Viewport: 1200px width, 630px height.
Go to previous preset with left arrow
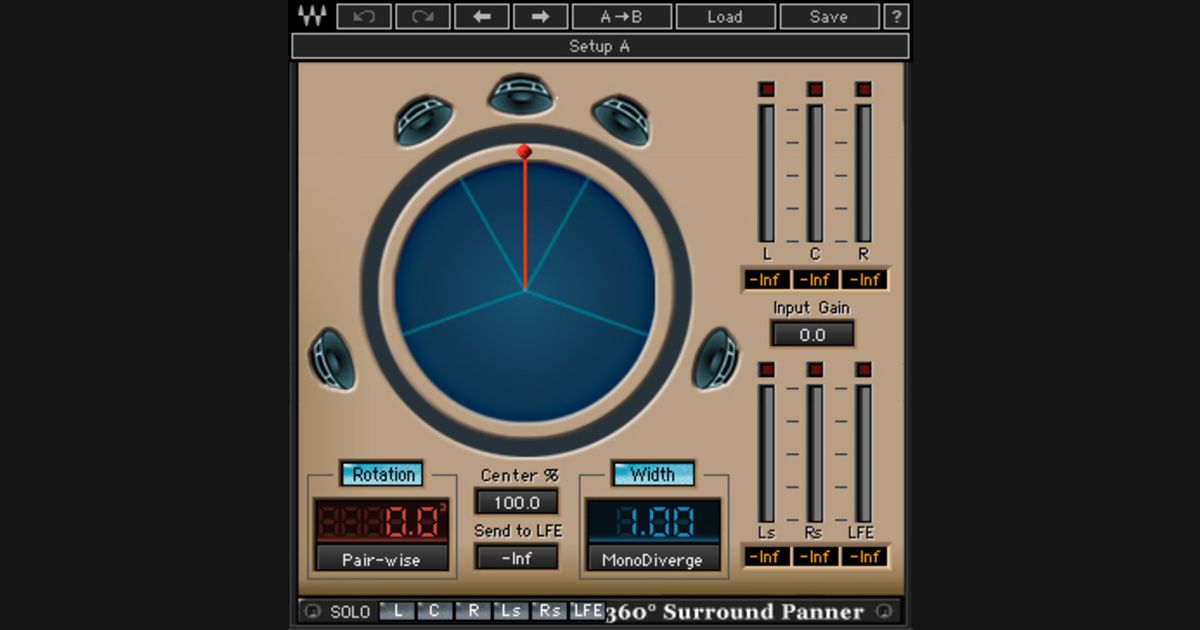(482, 16)
